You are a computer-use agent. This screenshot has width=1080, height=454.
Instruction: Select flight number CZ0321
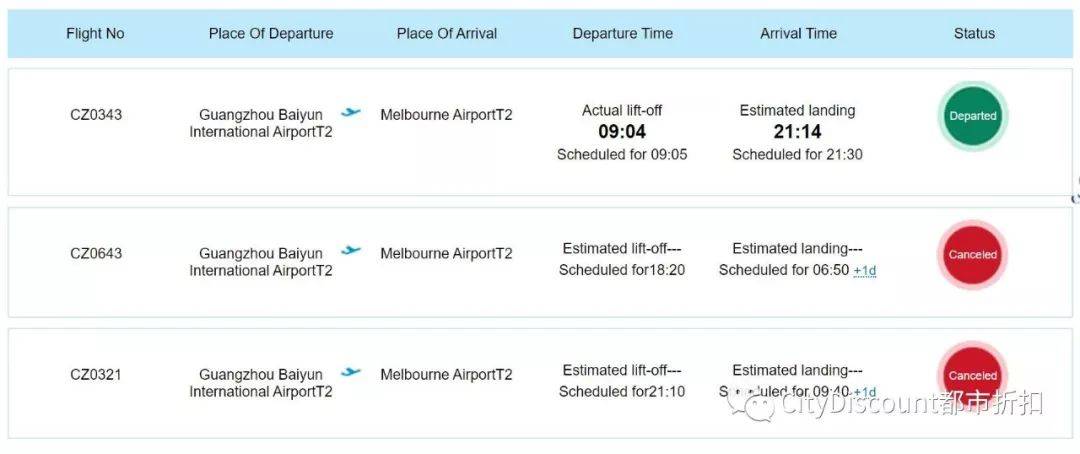coord(96,374)
